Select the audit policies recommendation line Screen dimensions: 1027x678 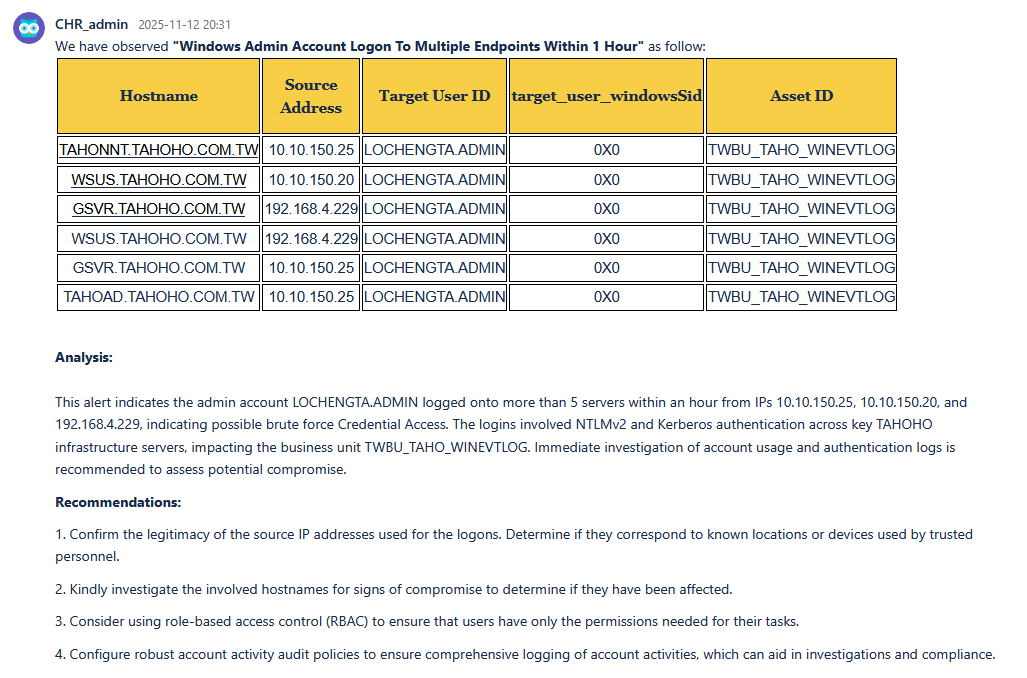pos(525,654)
